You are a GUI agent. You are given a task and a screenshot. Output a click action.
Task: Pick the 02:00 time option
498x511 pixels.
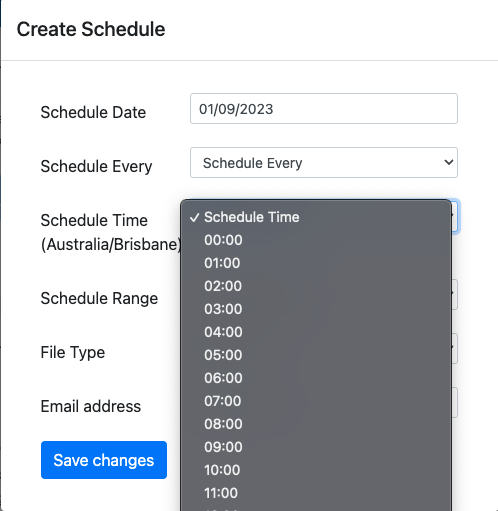pos(316,286)
